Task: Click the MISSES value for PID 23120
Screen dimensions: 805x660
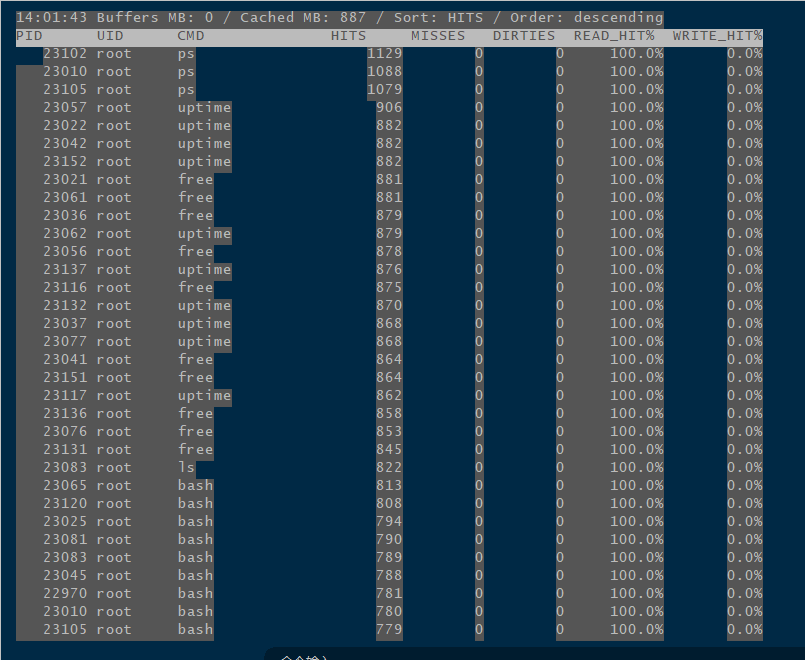Action: (x=479, y=503)
